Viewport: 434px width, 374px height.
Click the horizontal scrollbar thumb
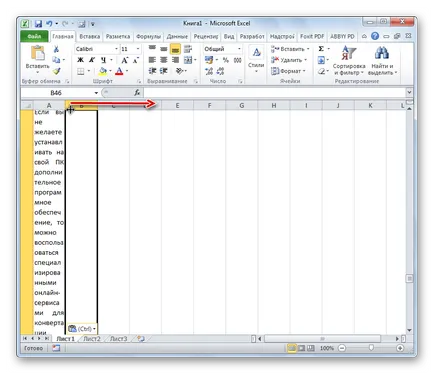click(322, 339)
